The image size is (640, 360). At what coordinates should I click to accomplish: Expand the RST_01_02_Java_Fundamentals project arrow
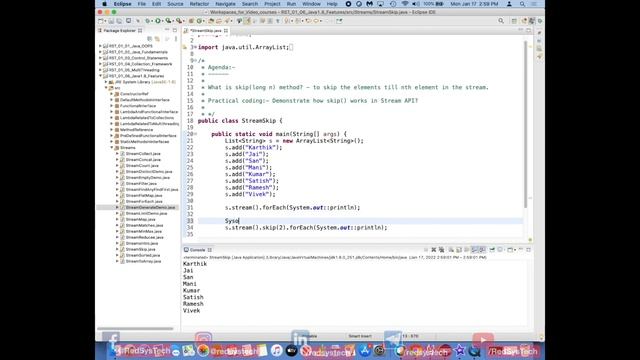coord(100,52)
